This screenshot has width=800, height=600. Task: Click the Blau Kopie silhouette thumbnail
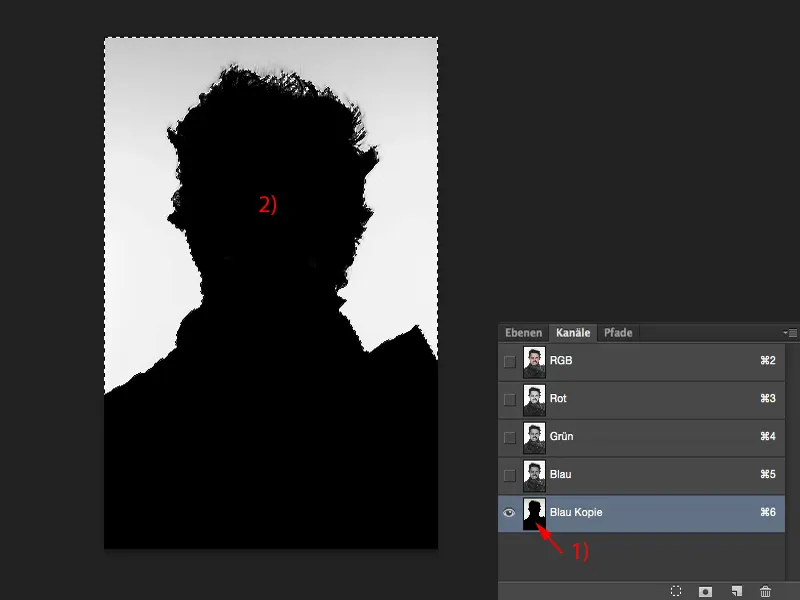tap(534, 514)
